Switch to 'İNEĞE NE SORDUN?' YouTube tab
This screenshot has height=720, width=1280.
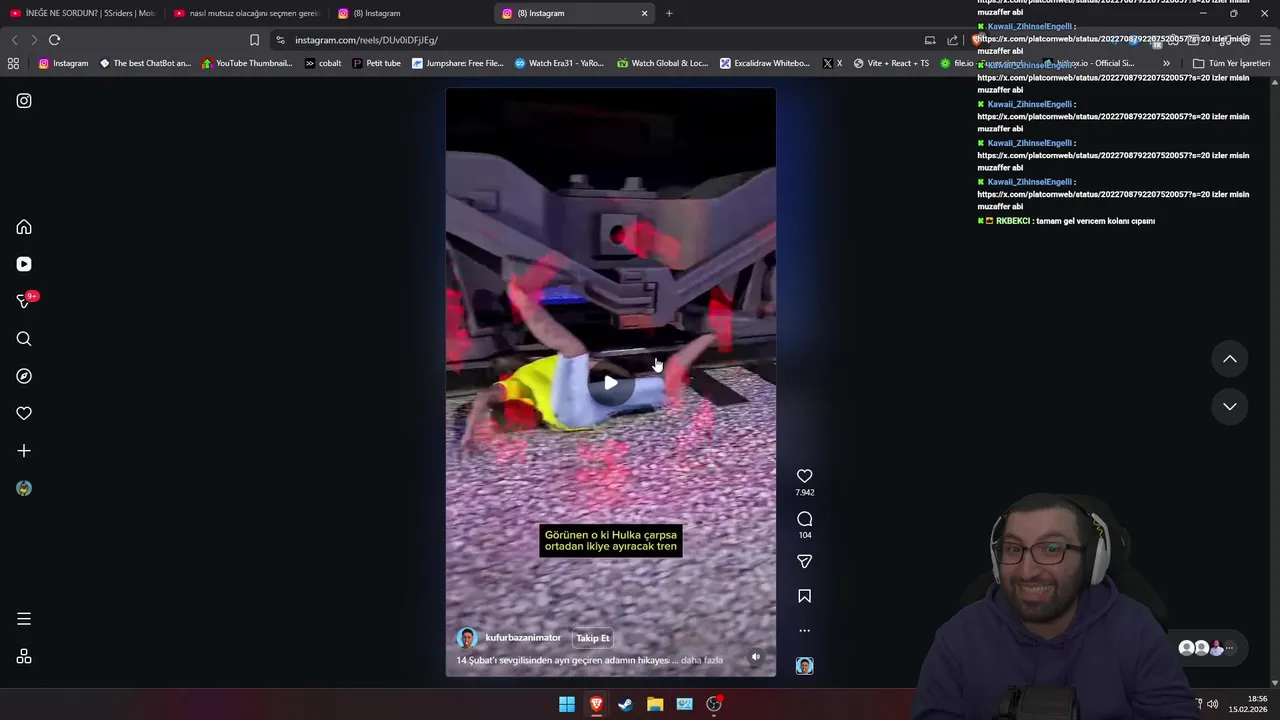click(x=83, y=13)
